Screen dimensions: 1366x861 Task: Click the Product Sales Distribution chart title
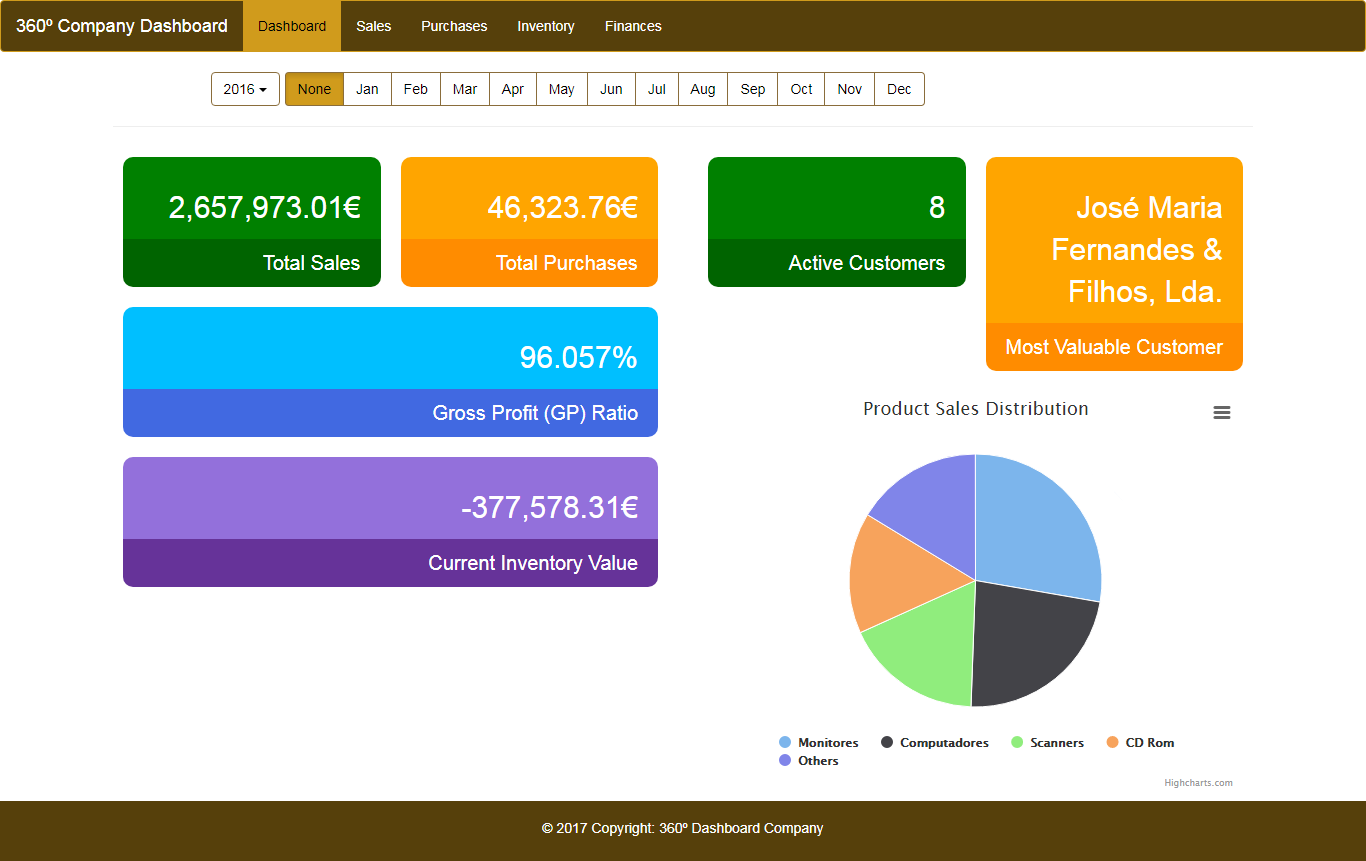coord(976,408)
